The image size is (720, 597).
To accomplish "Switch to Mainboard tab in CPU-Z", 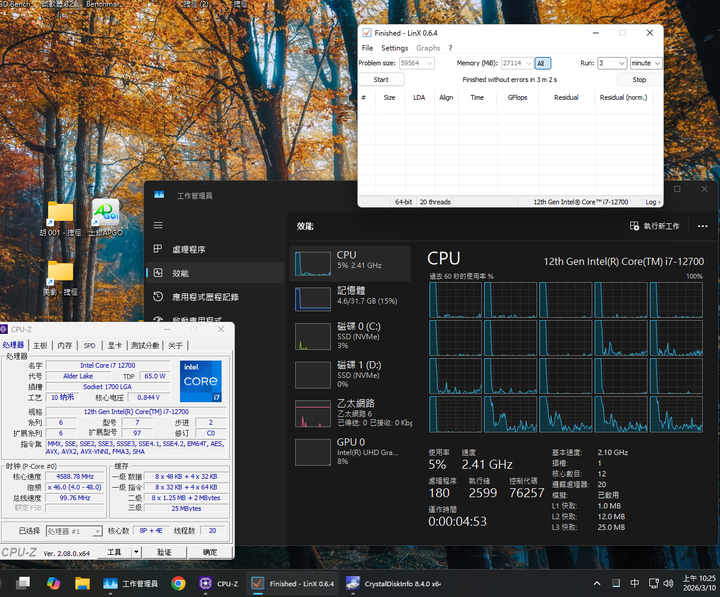I will (x=40, y=345).
